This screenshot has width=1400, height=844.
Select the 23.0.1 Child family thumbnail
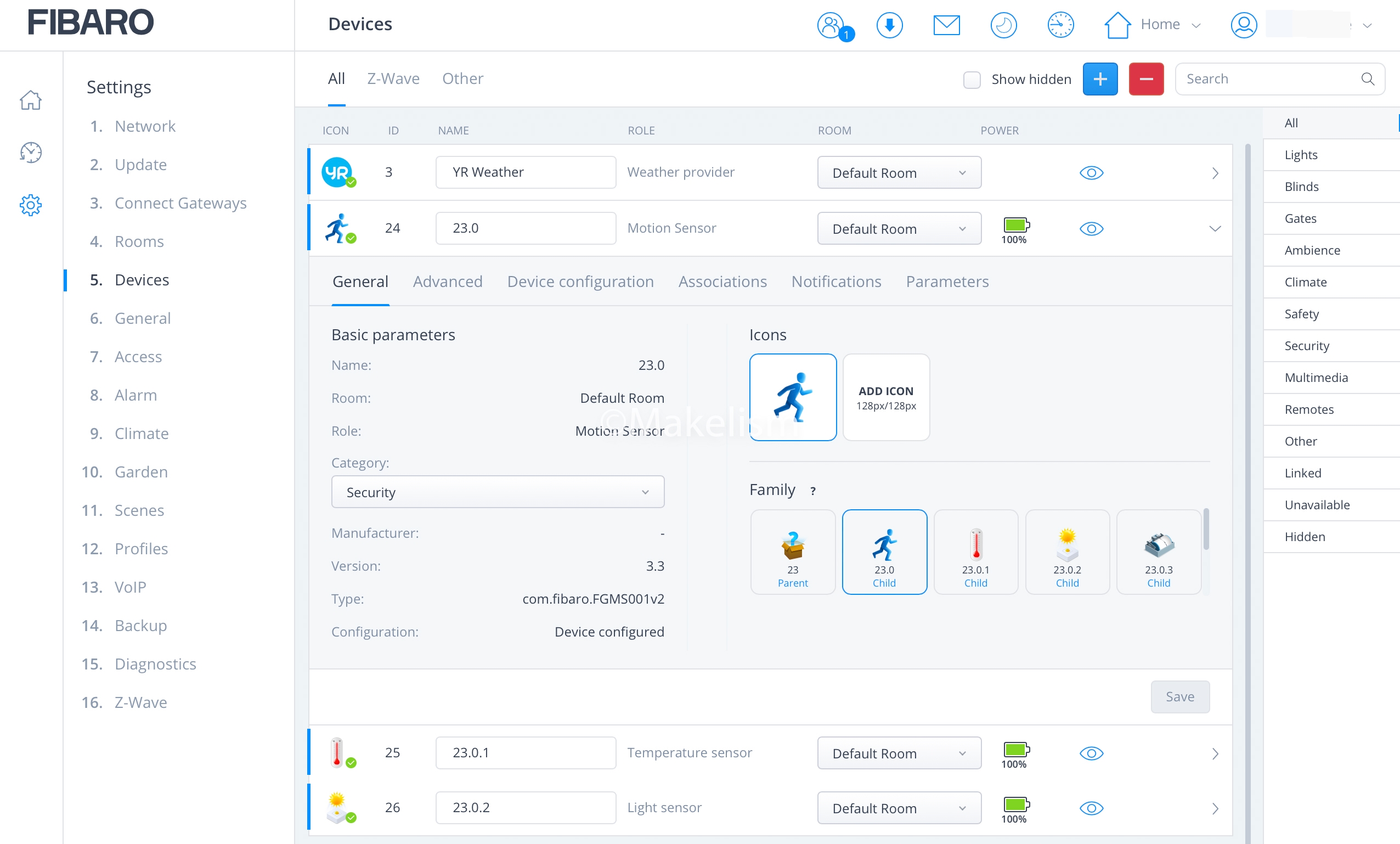click(x=975, y=553)
